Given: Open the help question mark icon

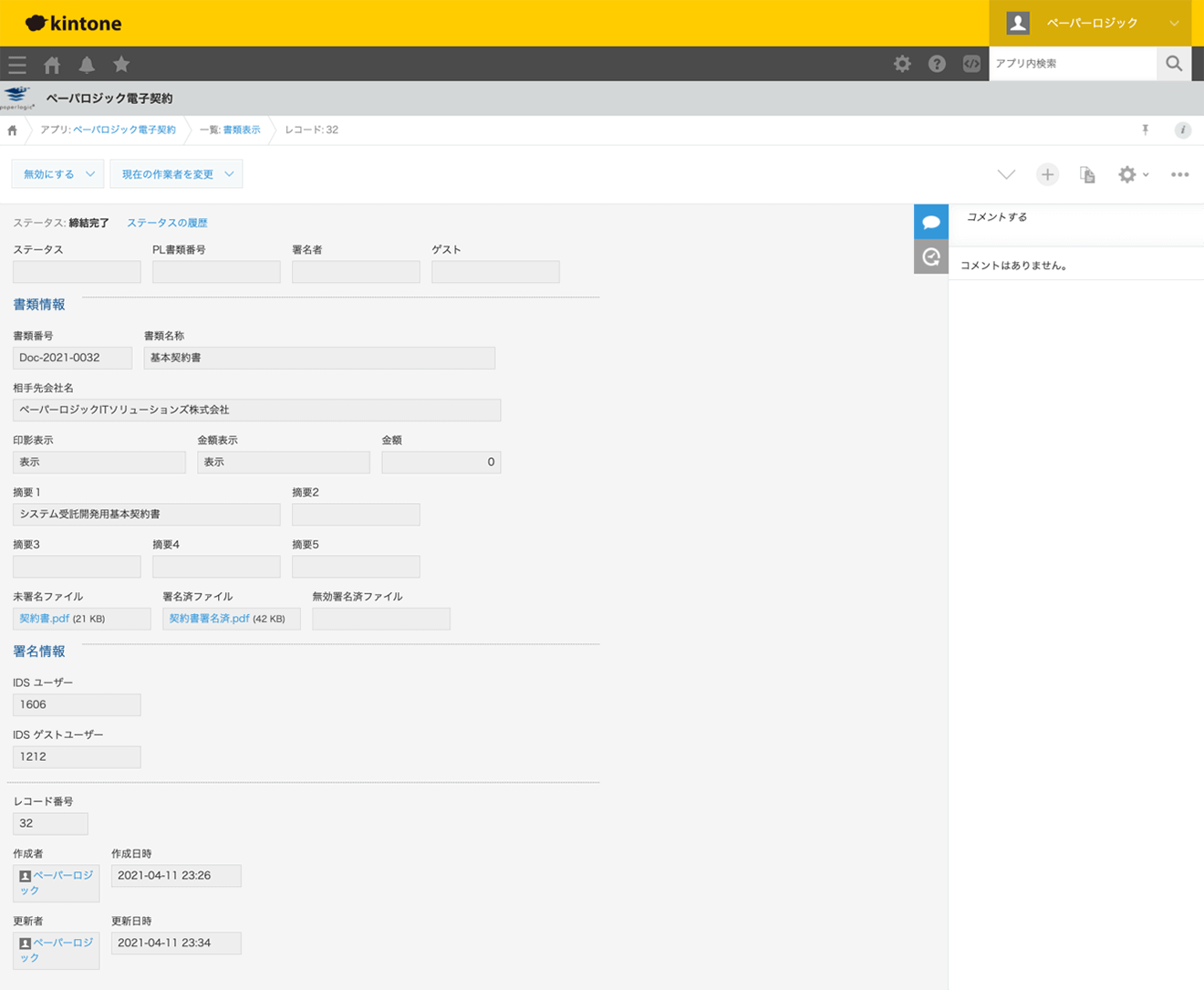Looking at the screenshot, I should coord(937,64).
